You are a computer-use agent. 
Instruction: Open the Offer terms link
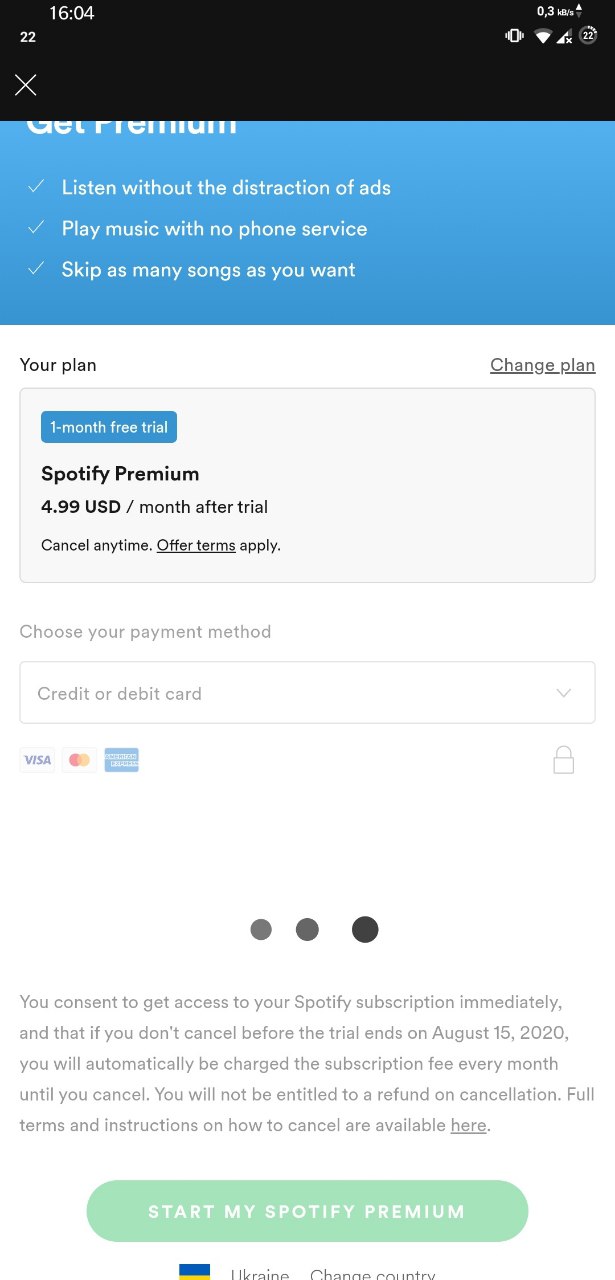[x=196, y=546]
